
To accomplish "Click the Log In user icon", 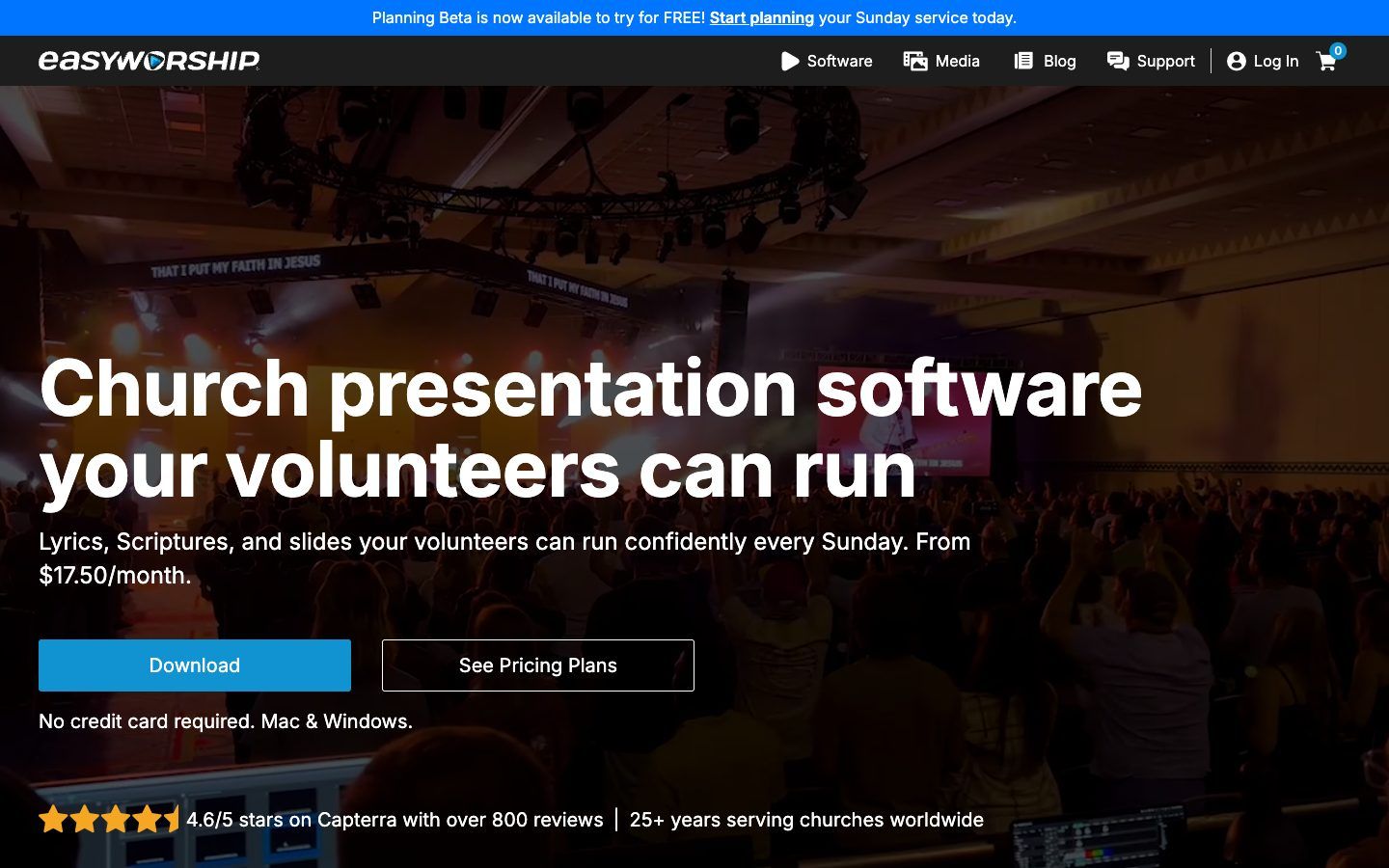I will pos(1237,61).
